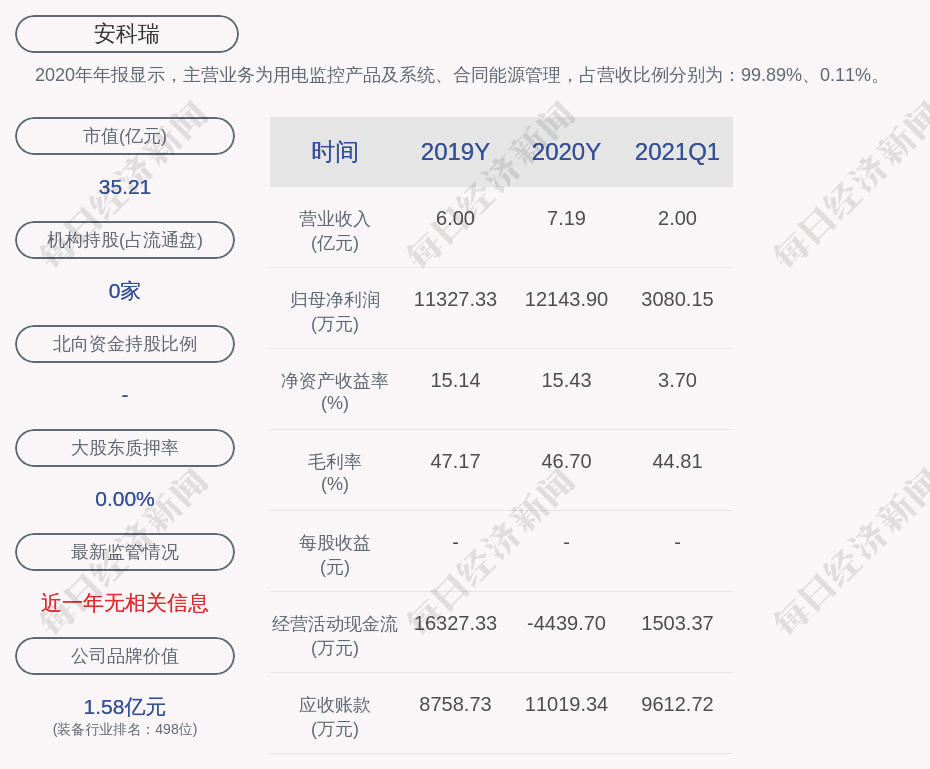930x769 pixels.
Task: Select the 2020Y column header
Action: pyautogui.click(x=566, y=152)
